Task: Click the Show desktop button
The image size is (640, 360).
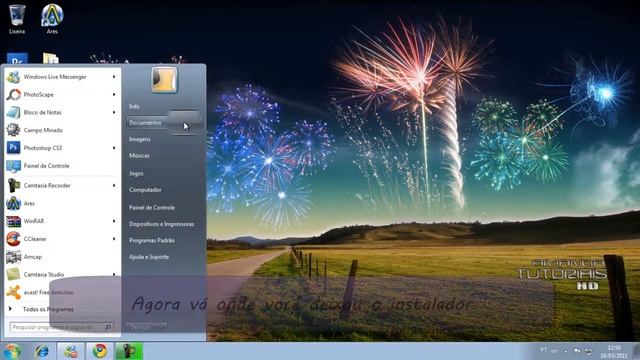Action: (636, 351)
